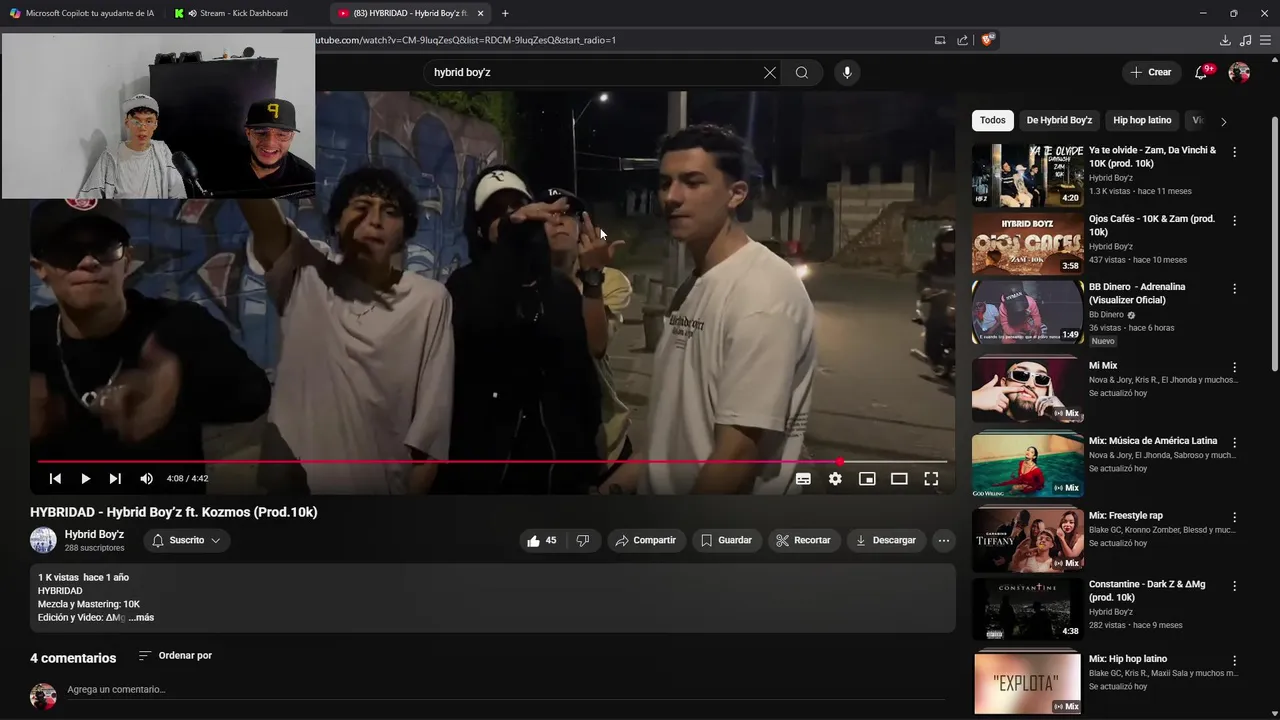Open options for Mix: Freestyle rap

1234,517
